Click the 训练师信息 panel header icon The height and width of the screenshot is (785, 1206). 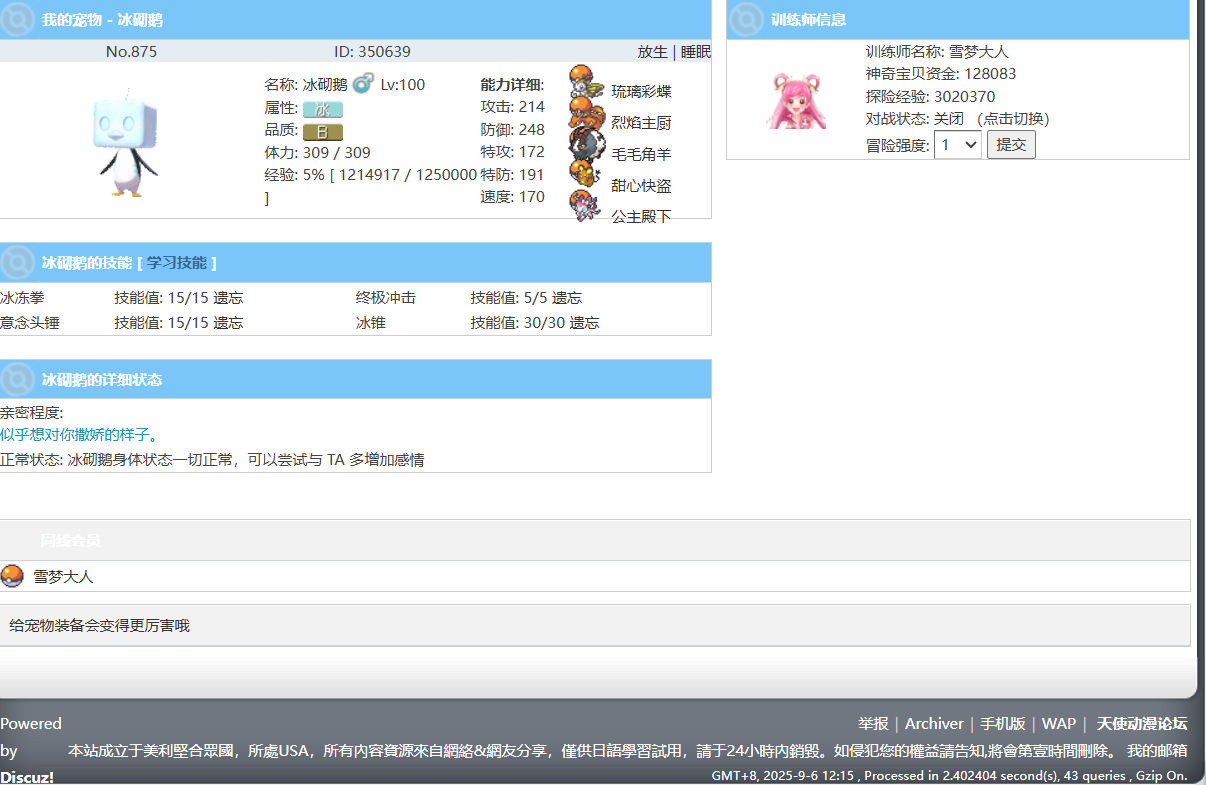746,19
